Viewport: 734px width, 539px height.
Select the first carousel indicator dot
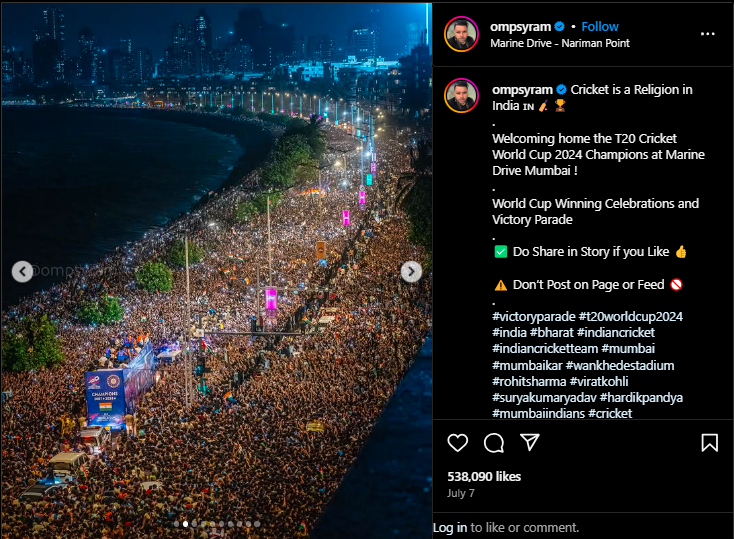point(176,524)
